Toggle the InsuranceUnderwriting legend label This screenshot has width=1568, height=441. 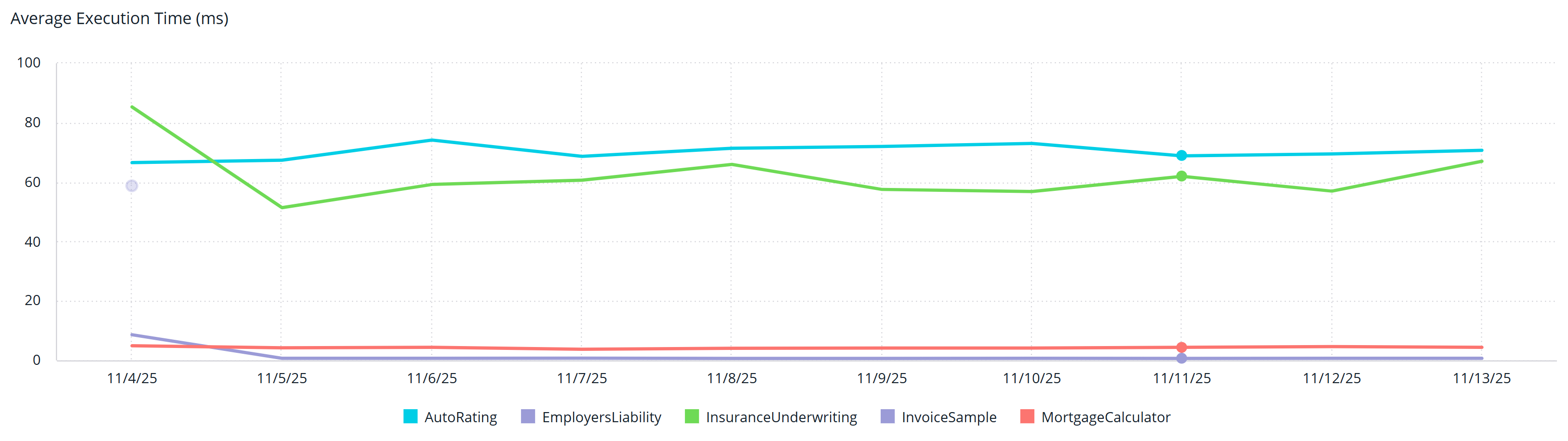[x=781, y=417]
